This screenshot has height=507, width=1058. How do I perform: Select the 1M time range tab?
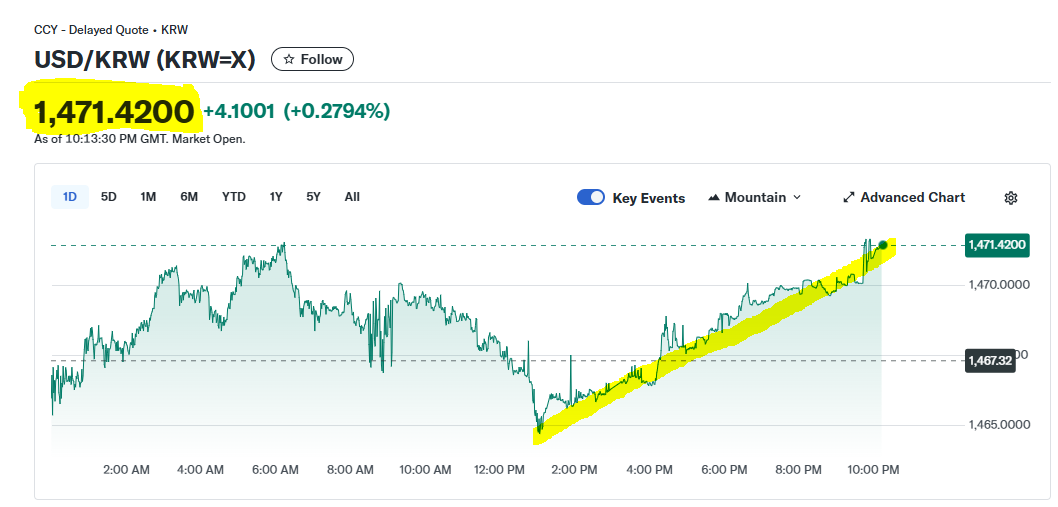pos(148,197)
